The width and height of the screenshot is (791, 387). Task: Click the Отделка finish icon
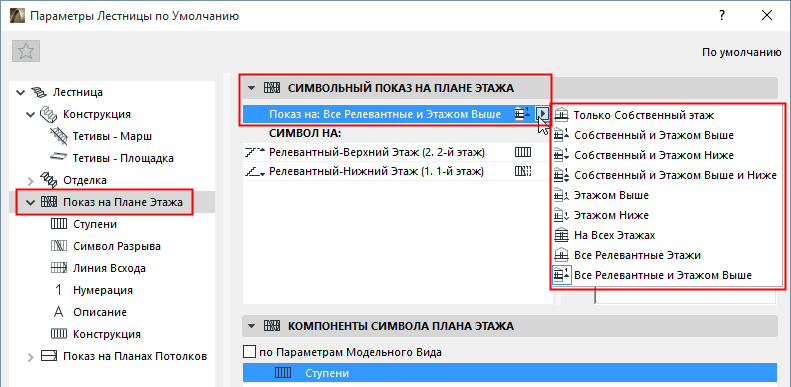tap(48, 180)
